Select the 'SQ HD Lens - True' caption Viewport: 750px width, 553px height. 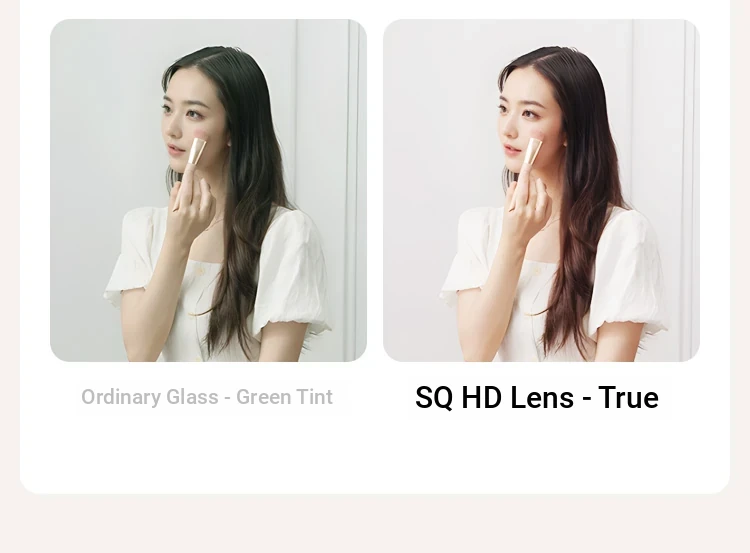click(537, 398)
